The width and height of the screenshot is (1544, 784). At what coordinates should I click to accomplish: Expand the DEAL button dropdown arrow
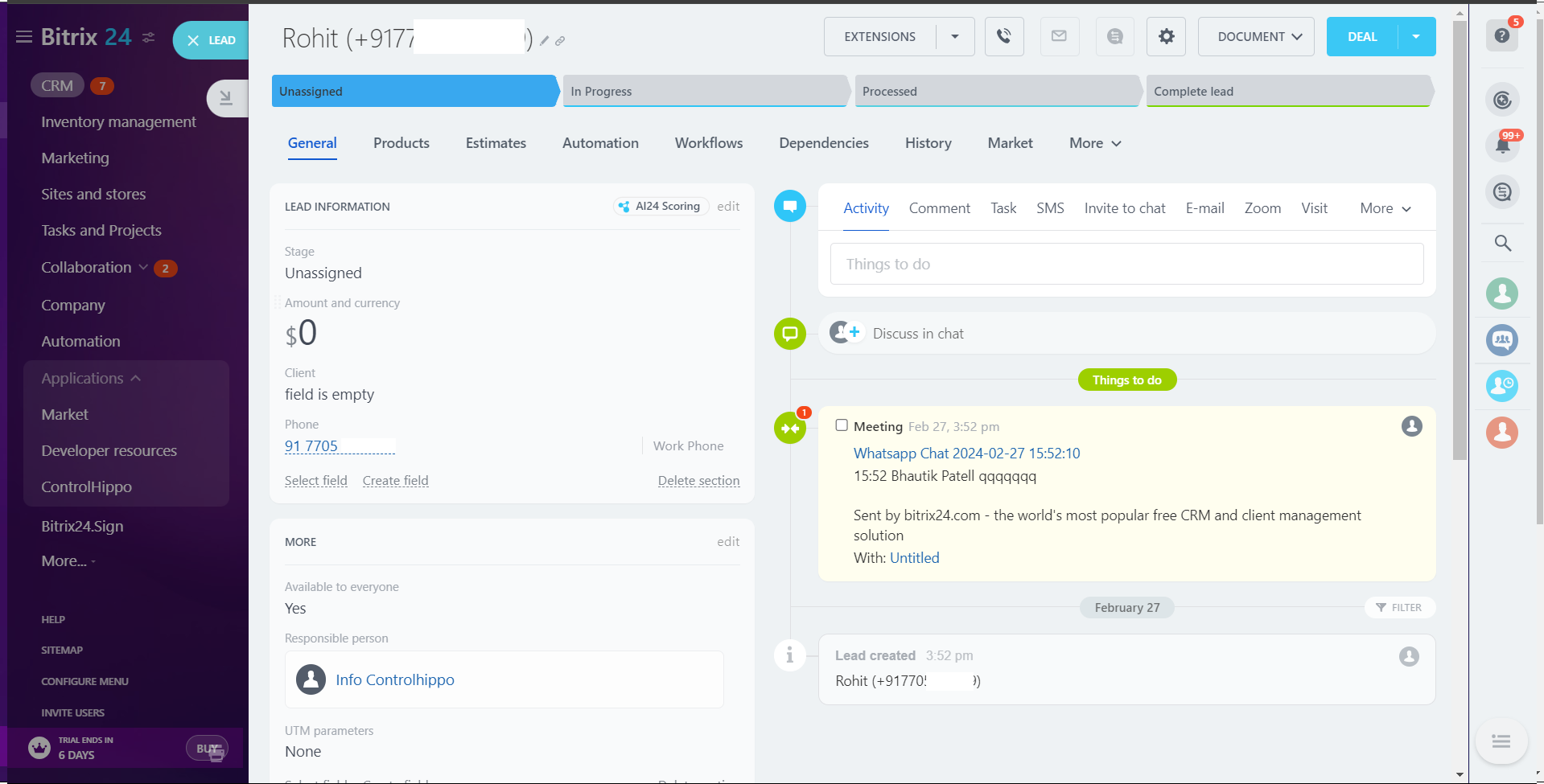[x=1416, y=36]
